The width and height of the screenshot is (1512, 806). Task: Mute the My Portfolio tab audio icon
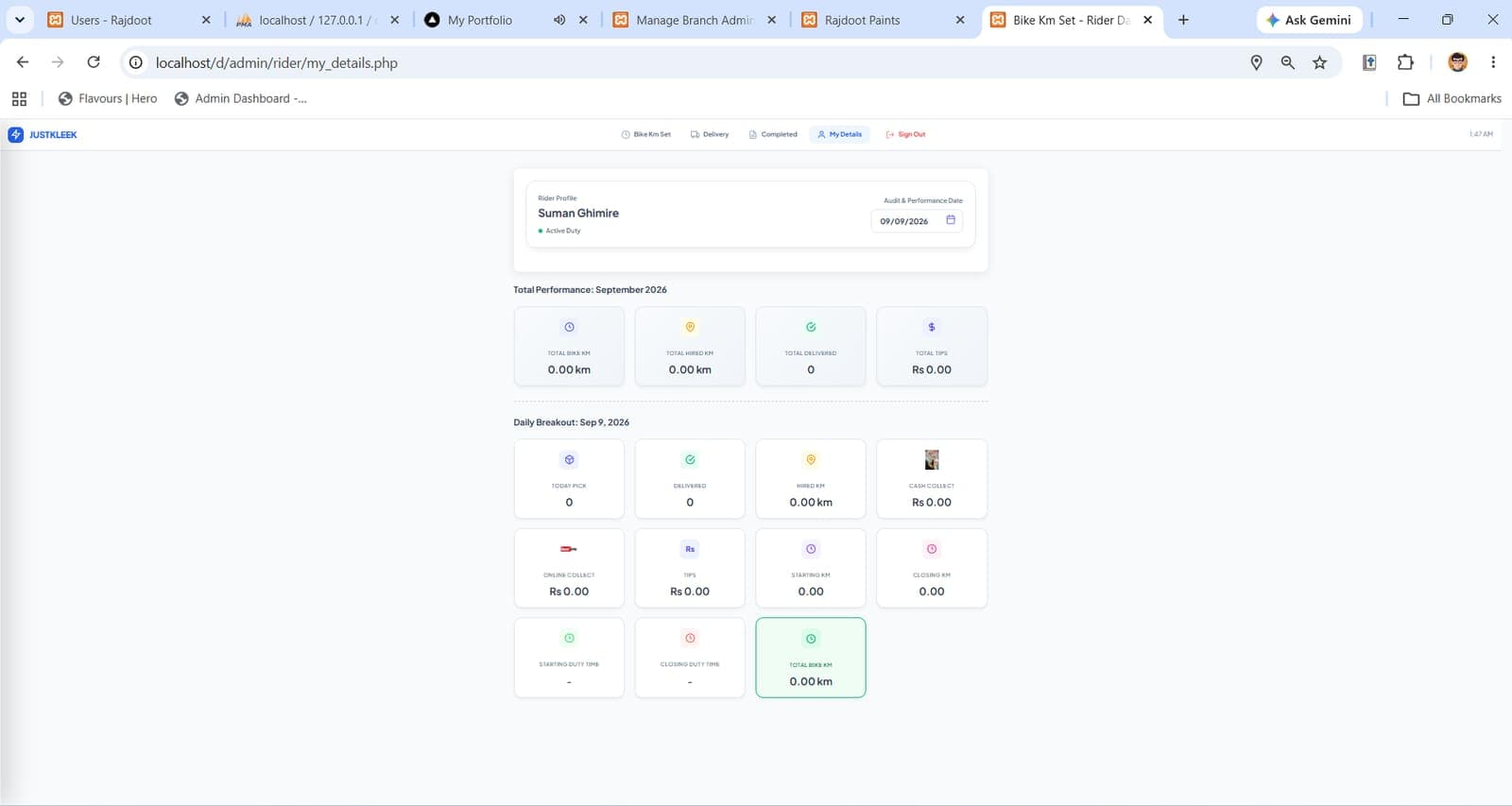click(x=559, y=20)
